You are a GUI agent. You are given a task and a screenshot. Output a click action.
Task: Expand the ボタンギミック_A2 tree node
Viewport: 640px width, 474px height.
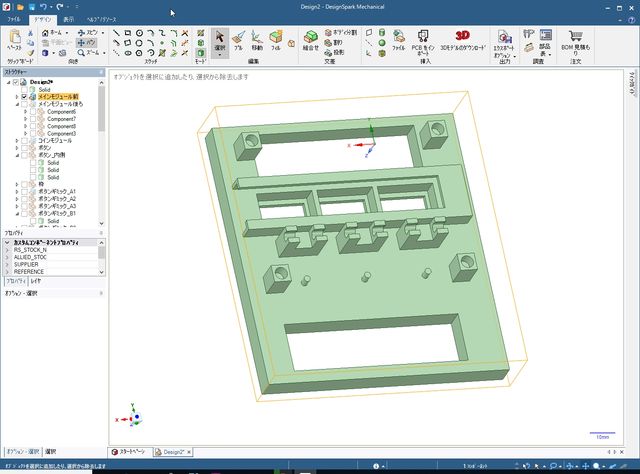(17, 199)
